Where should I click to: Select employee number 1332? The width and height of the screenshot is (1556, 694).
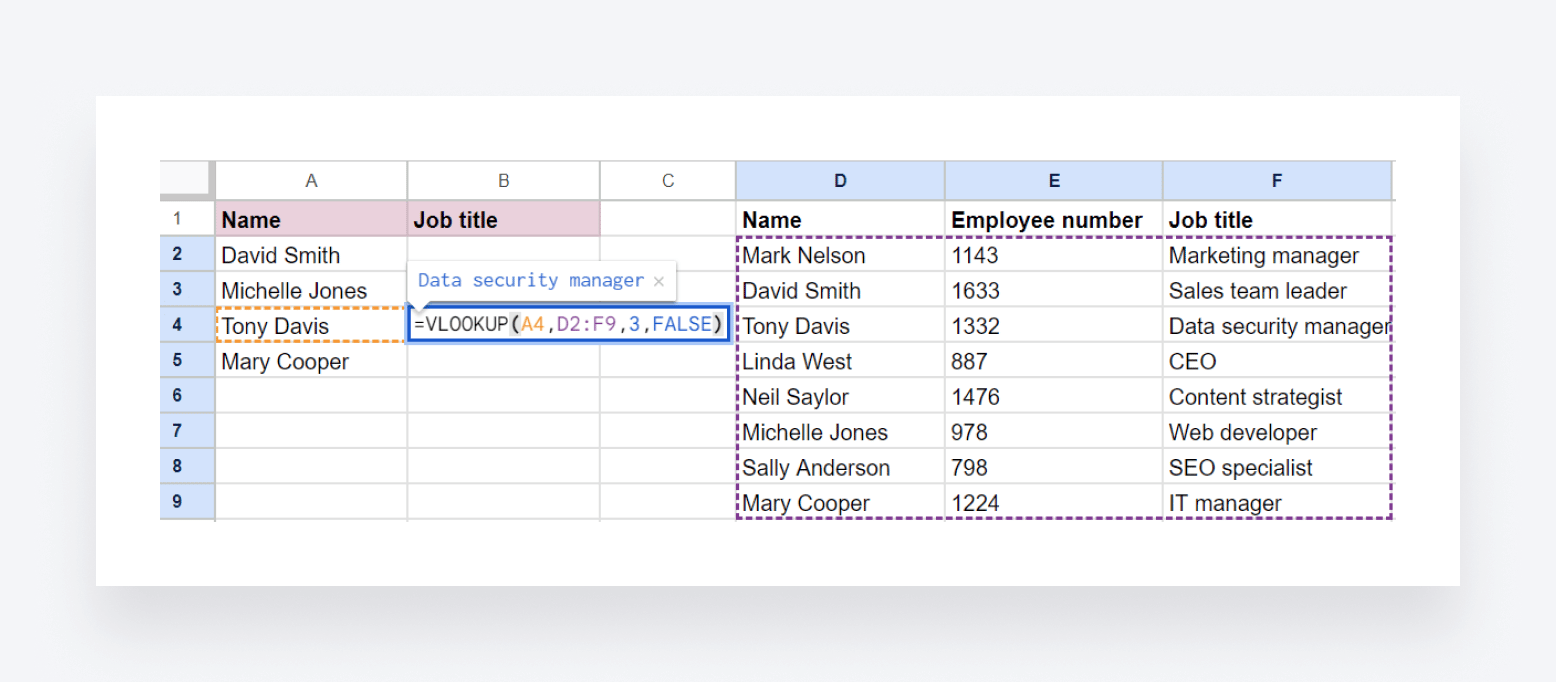[1054, 326]
